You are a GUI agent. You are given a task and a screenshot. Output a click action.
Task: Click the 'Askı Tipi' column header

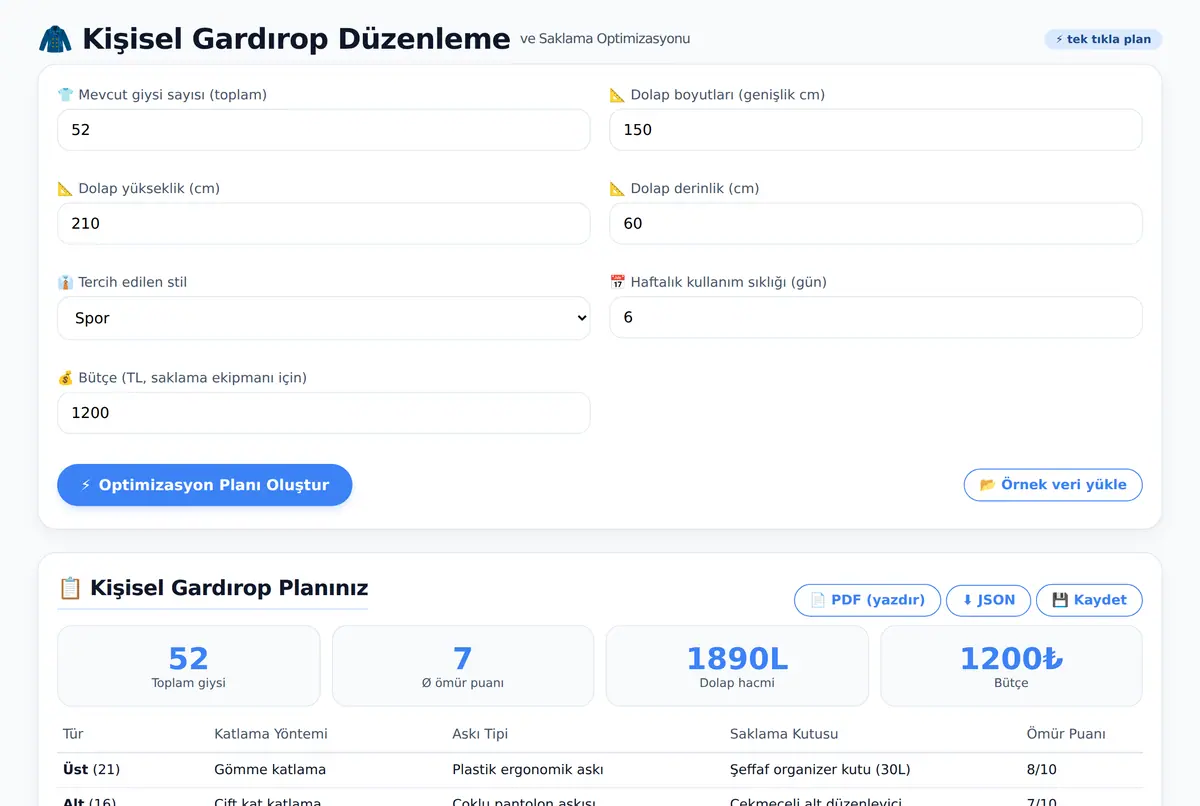coord(480,734)
